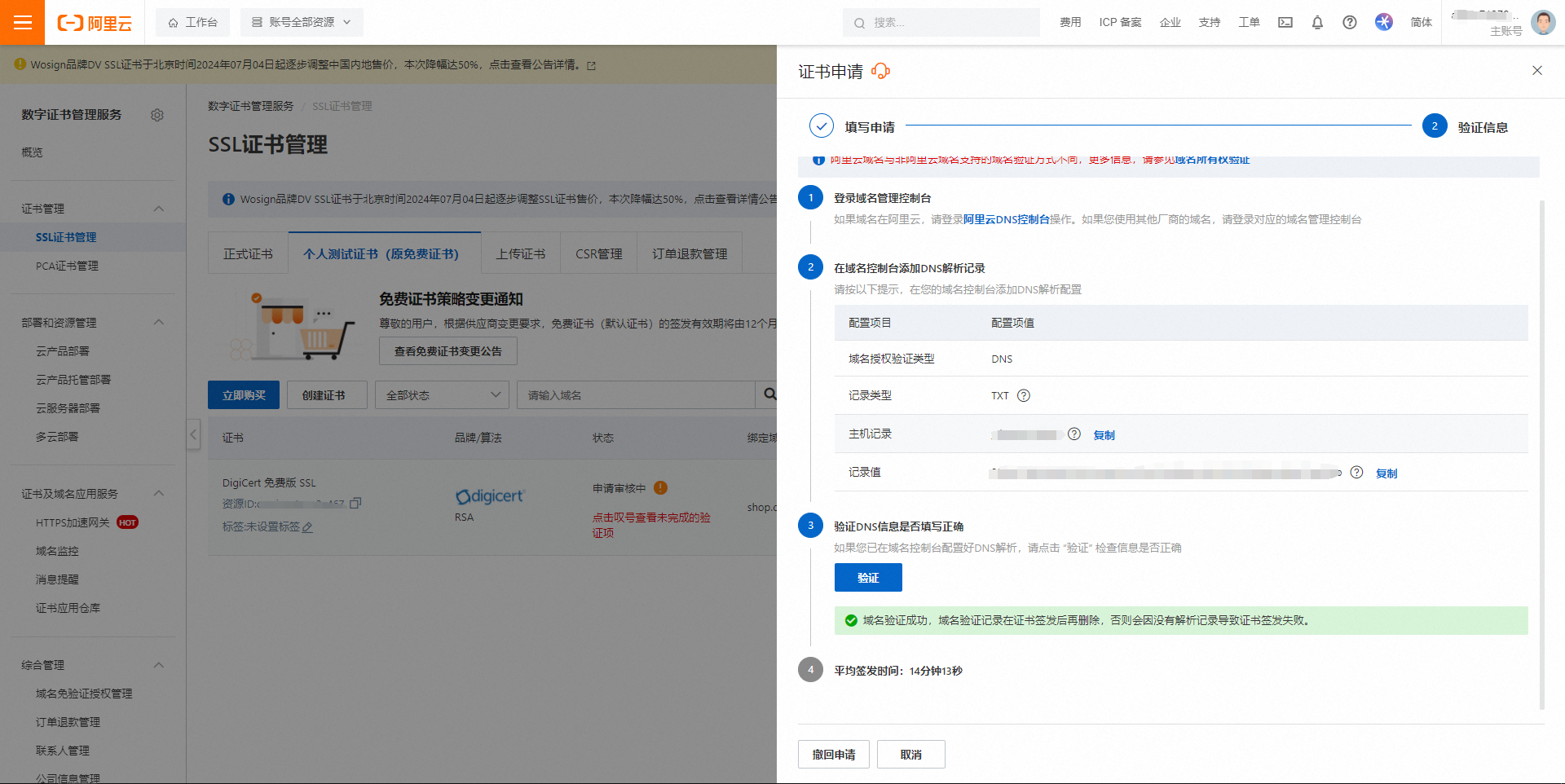Screen dimensions: 1565x784
Task: Open the 全部状态 status dropdown
Action: tap(442, 395)
